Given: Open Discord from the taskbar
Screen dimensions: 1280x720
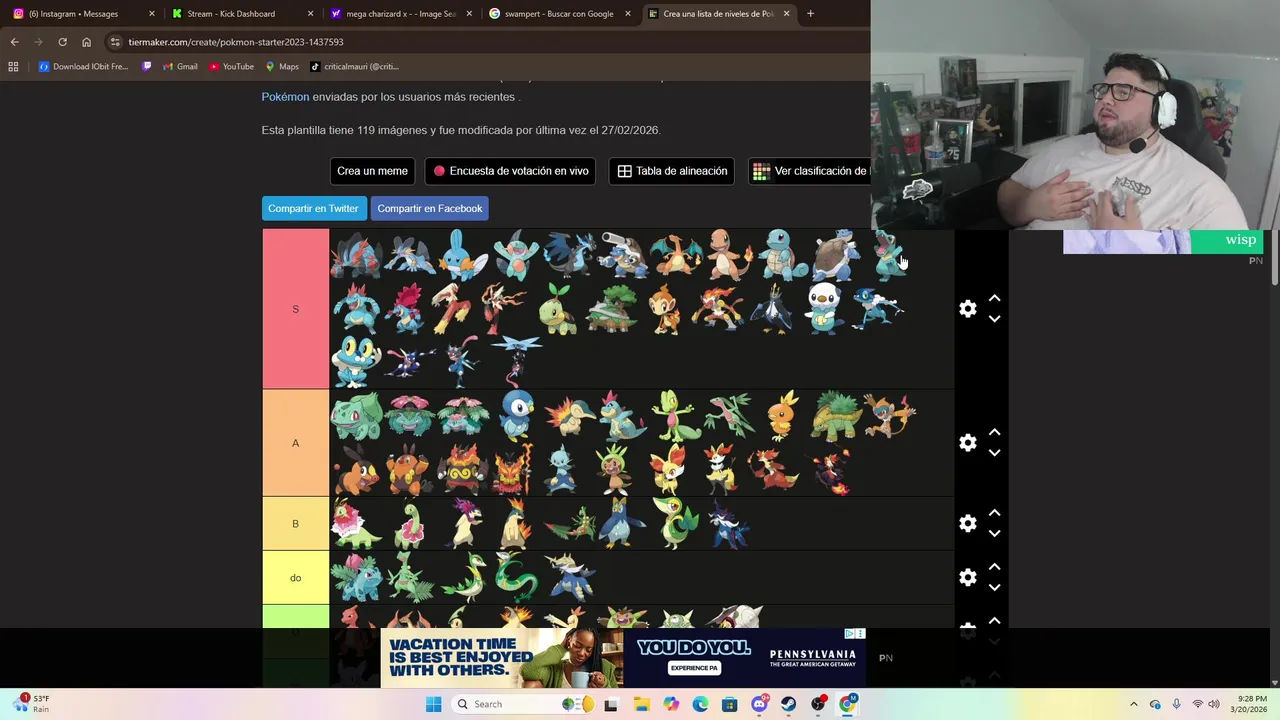Looking at the screenshot, I should pyautogui.click(x=759, y=704).
